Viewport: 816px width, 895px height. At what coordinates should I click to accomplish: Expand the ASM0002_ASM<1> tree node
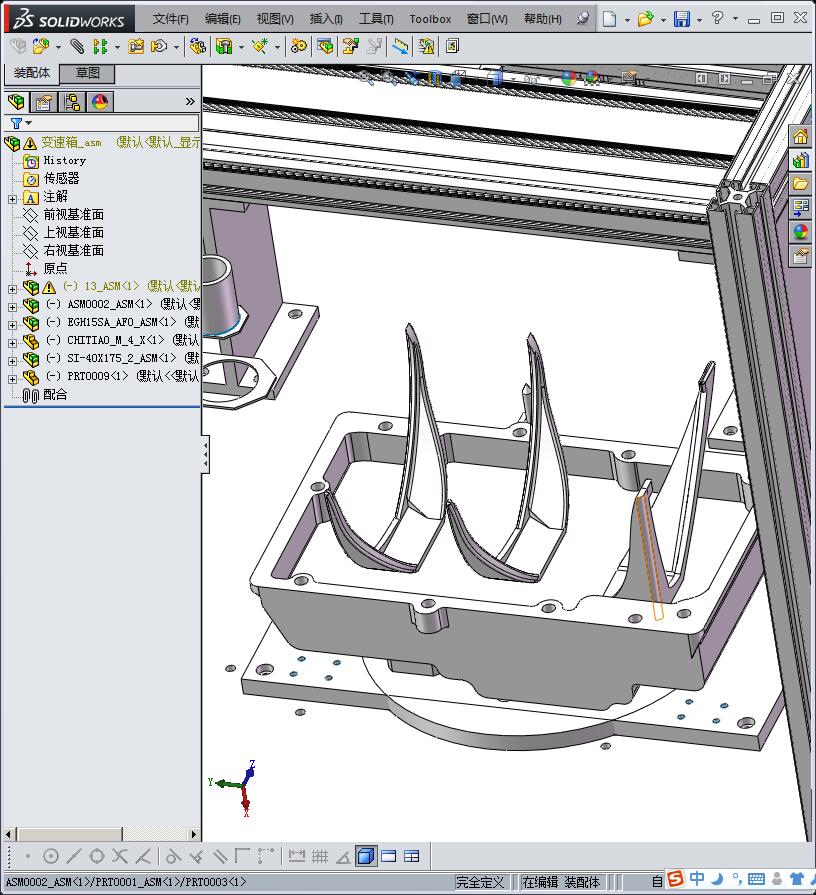pos(12,307)
